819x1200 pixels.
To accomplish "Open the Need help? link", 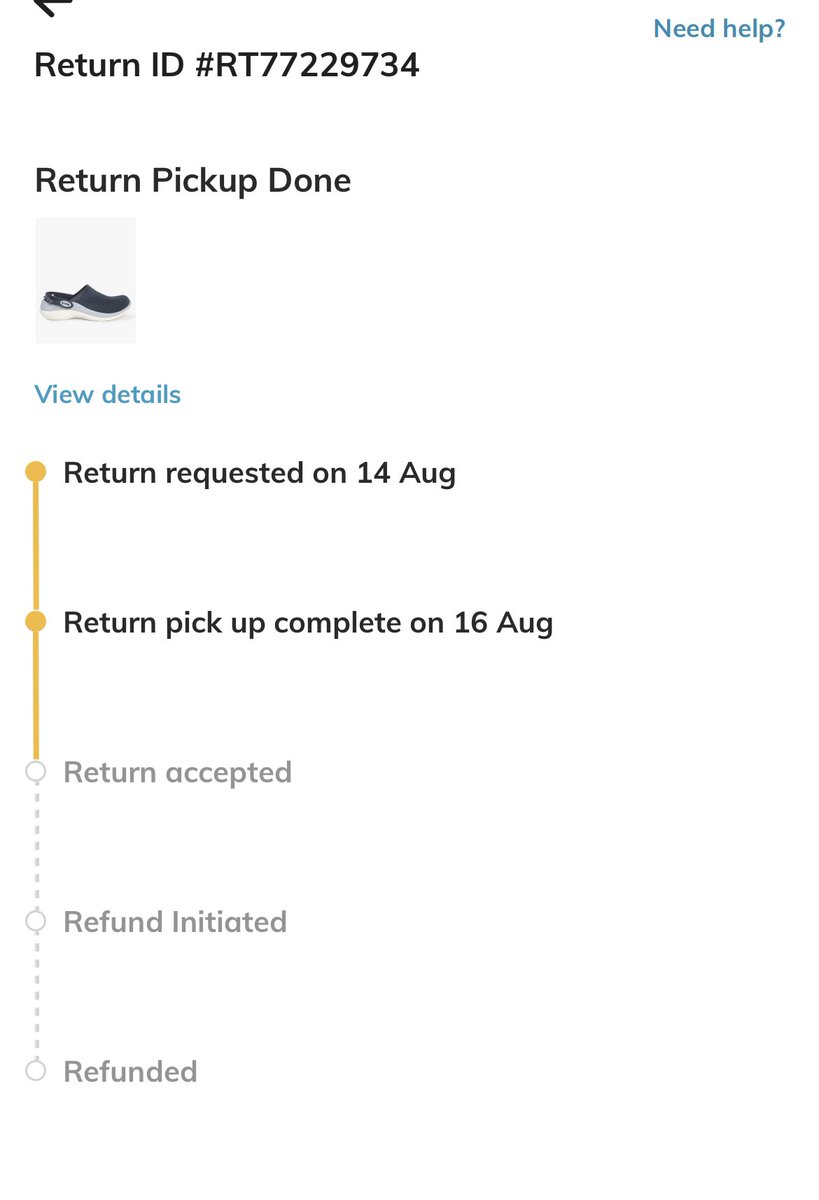I will 719,28.
